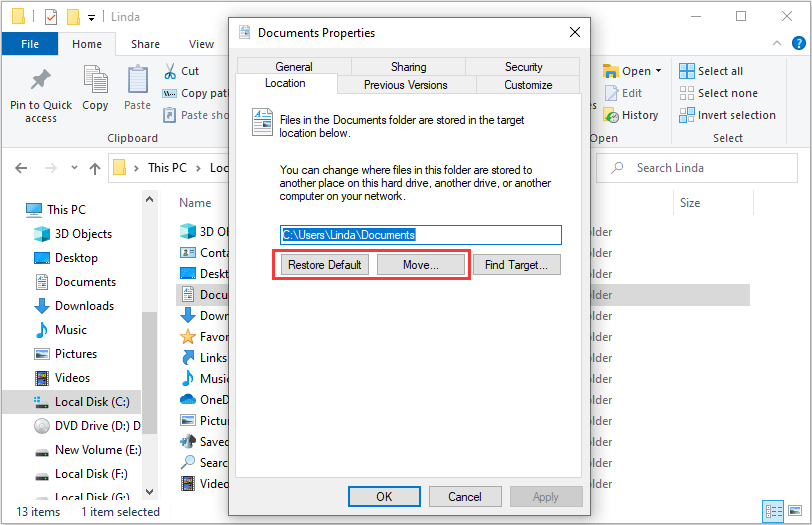Click the quick access New folder icon
This screenshot has height=525, width=812.
[73, 17]
